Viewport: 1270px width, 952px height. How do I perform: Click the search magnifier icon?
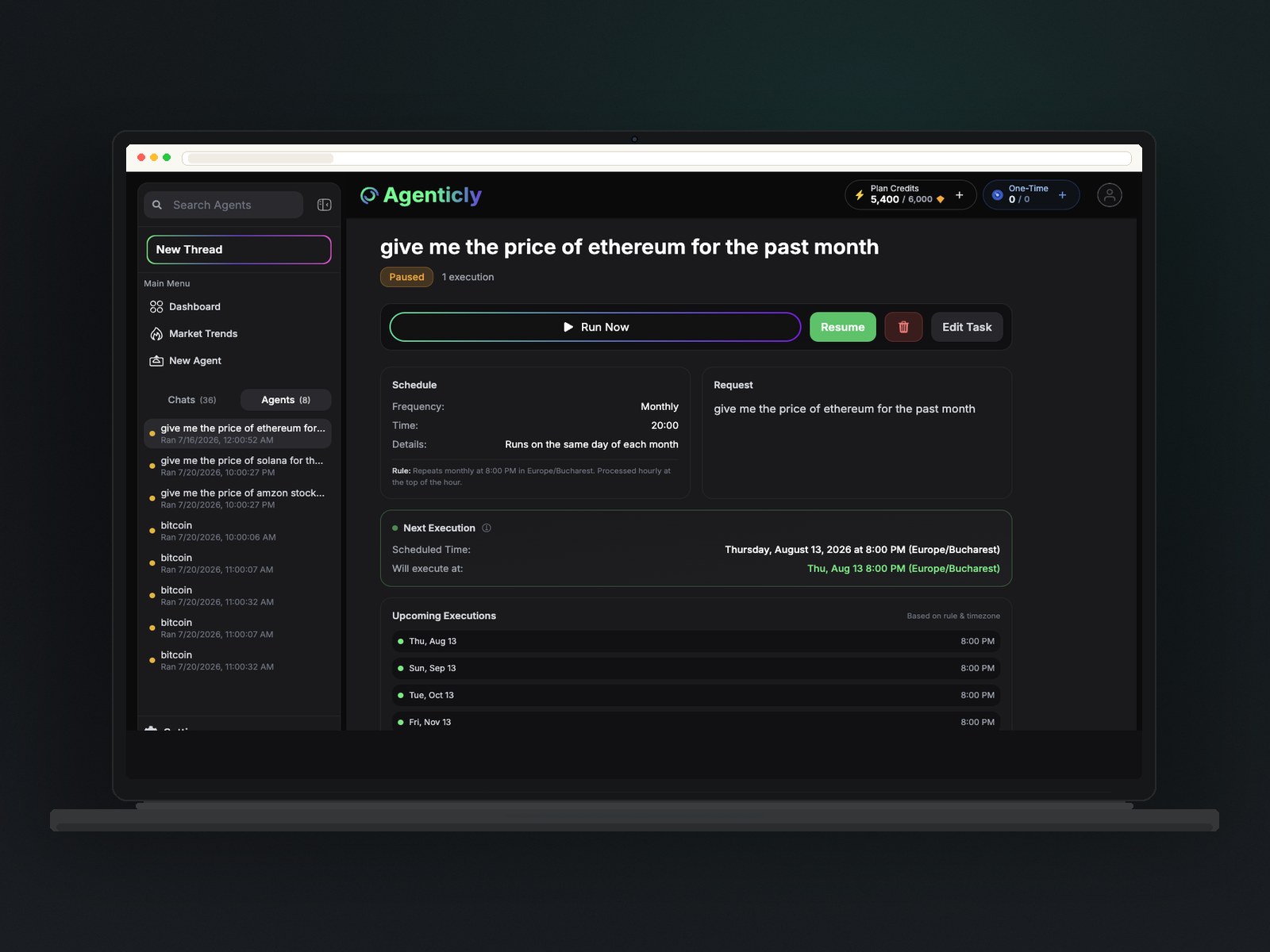click(157, 205)
